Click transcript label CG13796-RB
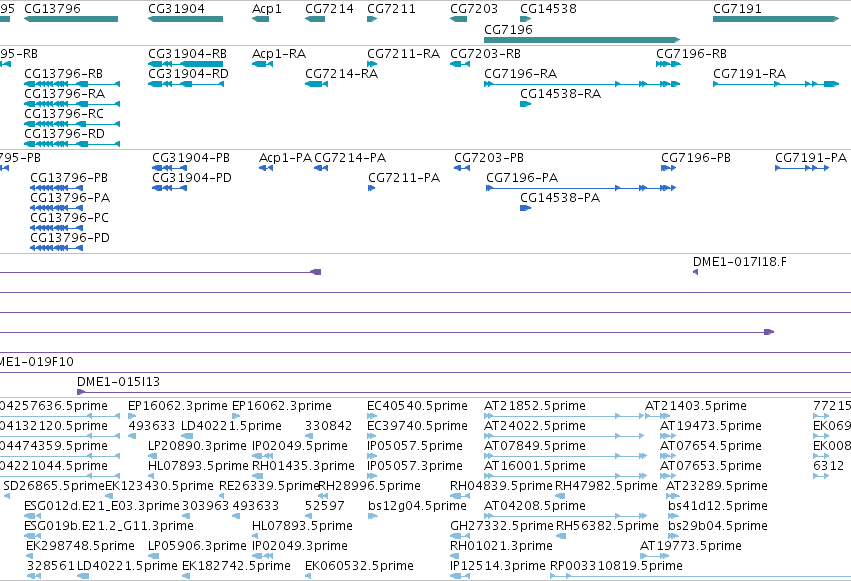 tap(63, 74)
